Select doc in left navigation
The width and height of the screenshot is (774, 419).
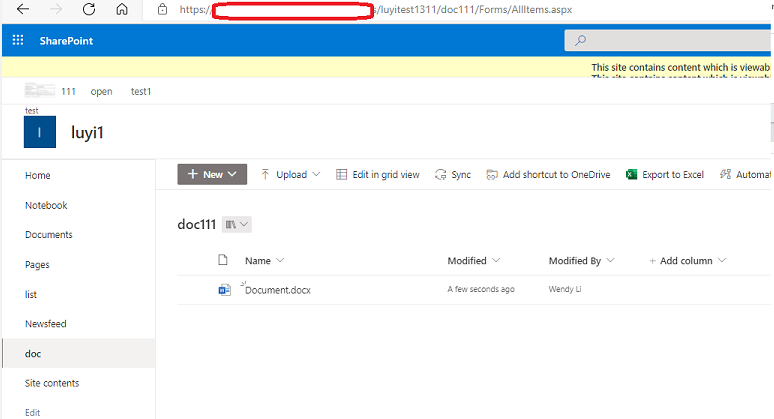coord(79,353)
